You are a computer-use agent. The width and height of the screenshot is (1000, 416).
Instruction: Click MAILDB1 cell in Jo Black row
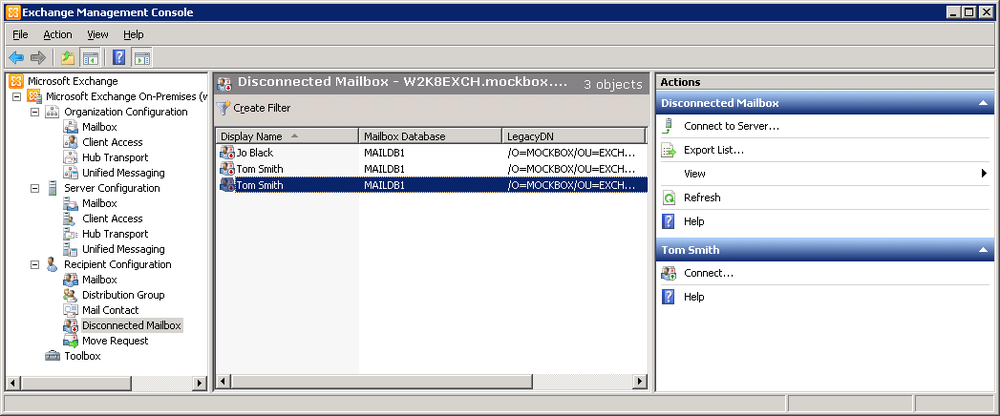point(385,153)
